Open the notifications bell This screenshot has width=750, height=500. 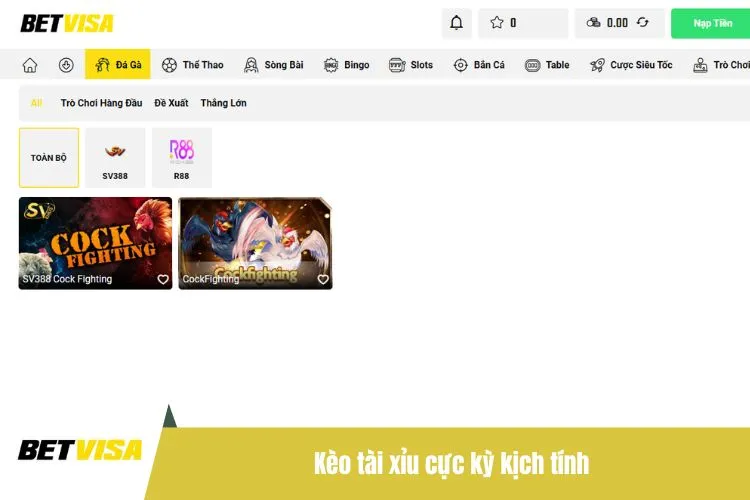click(x=457, y=23)
